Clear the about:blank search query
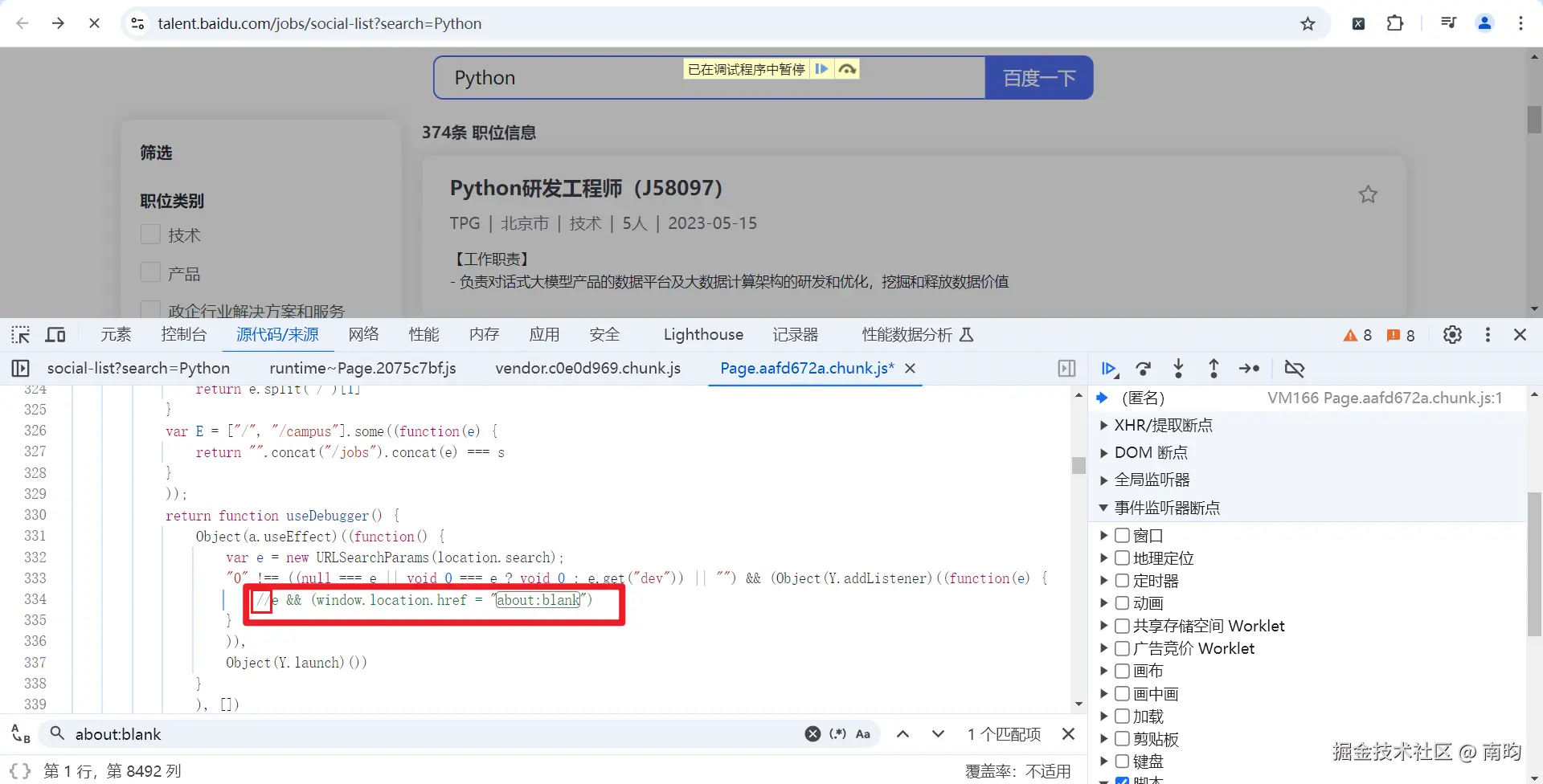 click(x=812, y=733)
